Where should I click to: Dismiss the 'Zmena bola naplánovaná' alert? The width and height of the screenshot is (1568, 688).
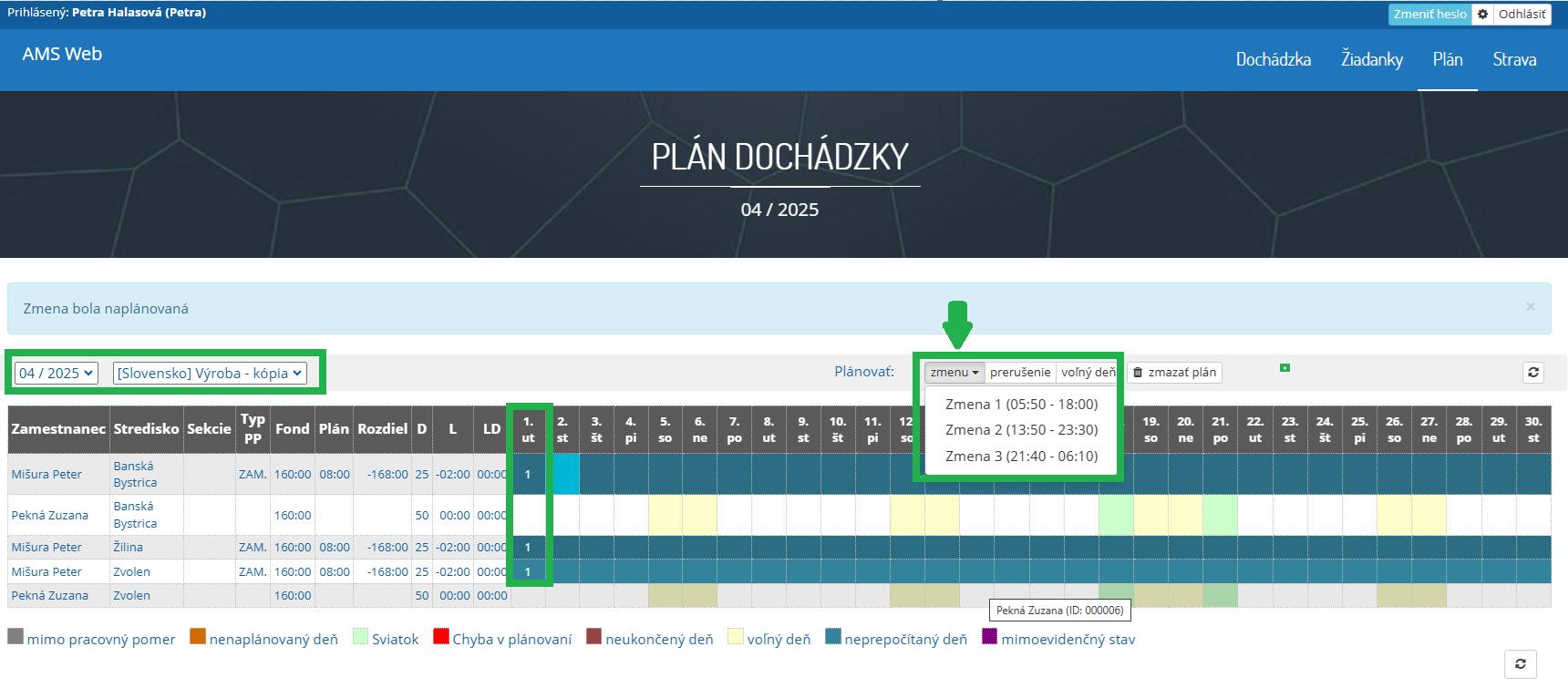(x=1531, y=307)
